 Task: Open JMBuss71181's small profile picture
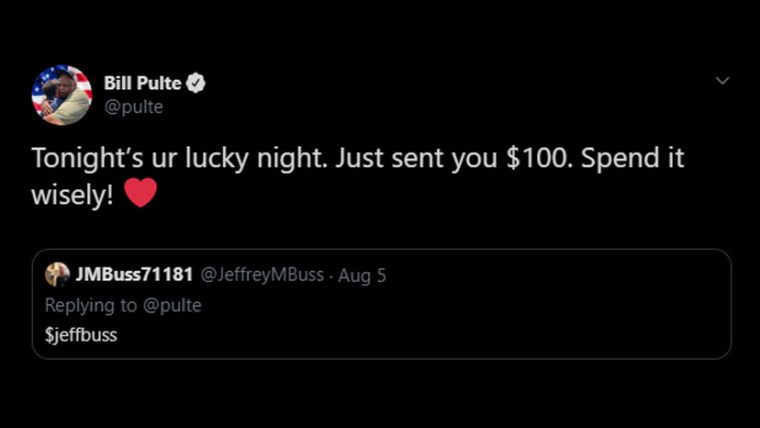pos(58,275)
